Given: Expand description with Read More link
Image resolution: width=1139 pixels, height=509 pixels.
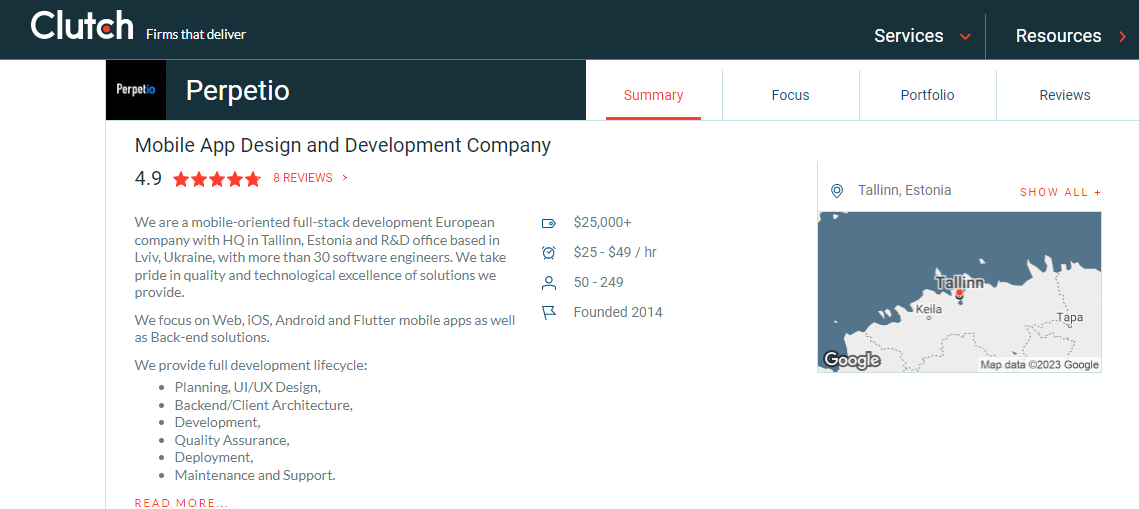Looking at the screenshot, I should tap(182, 503).
